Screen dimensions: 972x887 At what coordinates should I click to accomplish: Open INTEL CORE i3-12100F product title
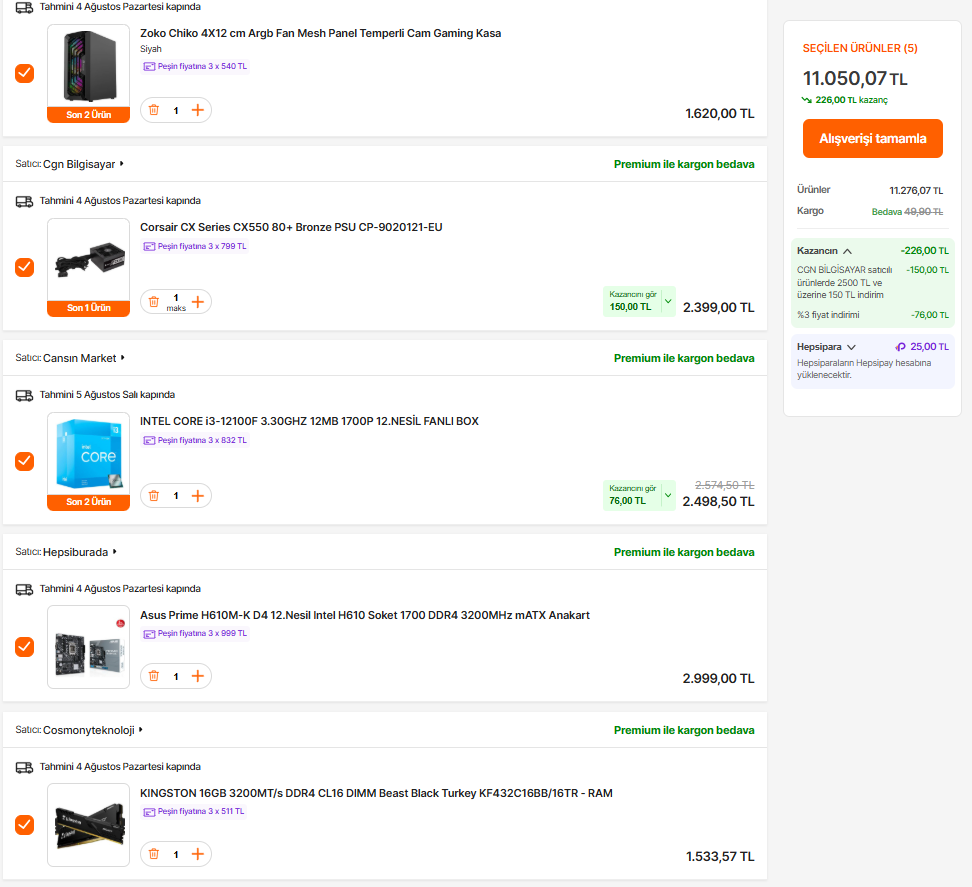coord(309,421)
